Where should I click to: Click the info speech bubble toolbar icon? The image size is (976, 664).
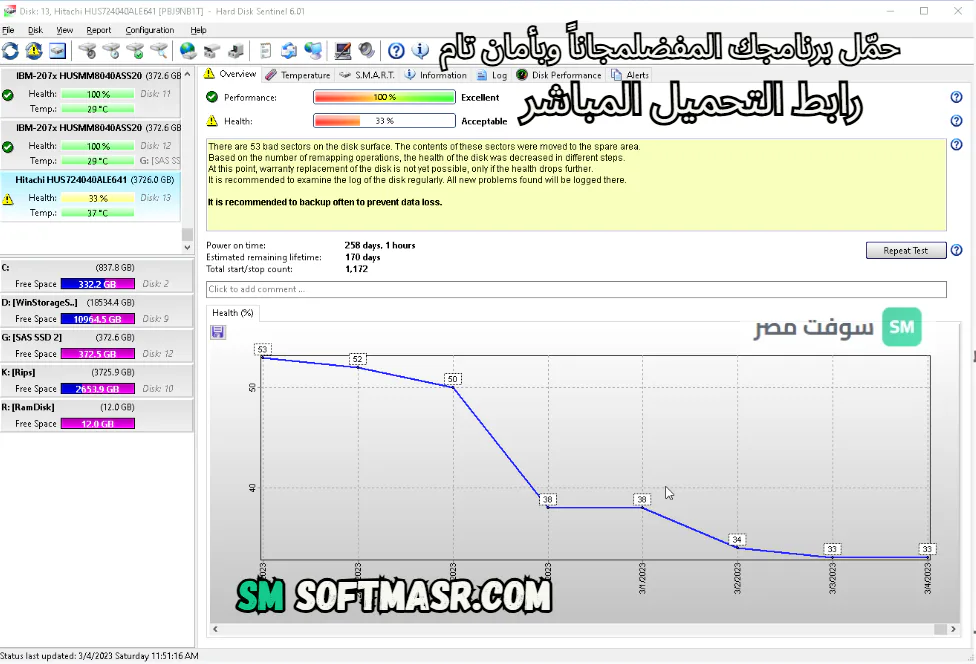421,51
